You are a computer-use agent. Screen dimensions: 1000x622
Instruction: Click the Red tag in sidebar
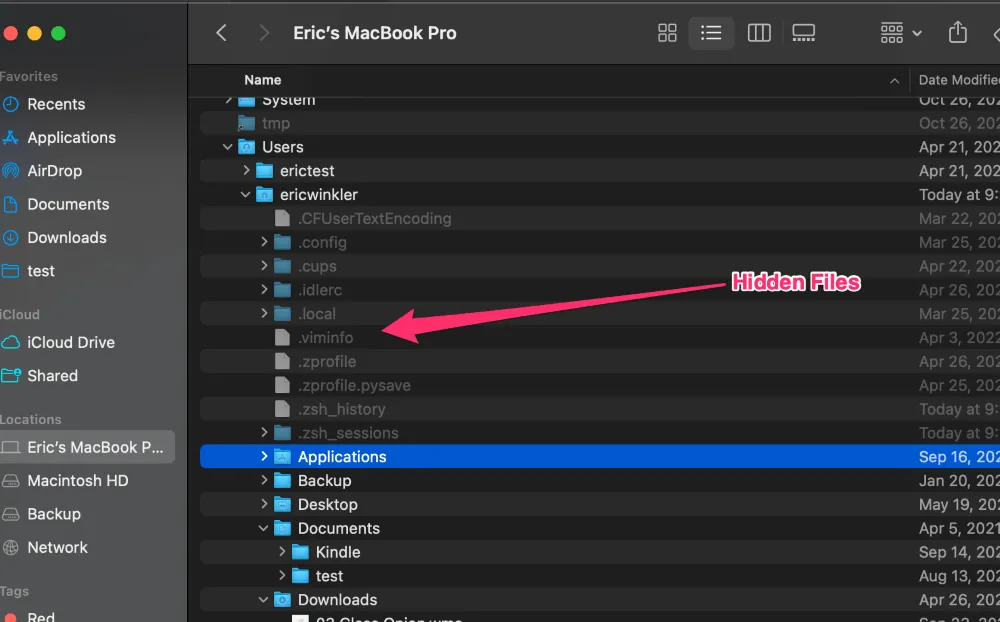[40, 617]
